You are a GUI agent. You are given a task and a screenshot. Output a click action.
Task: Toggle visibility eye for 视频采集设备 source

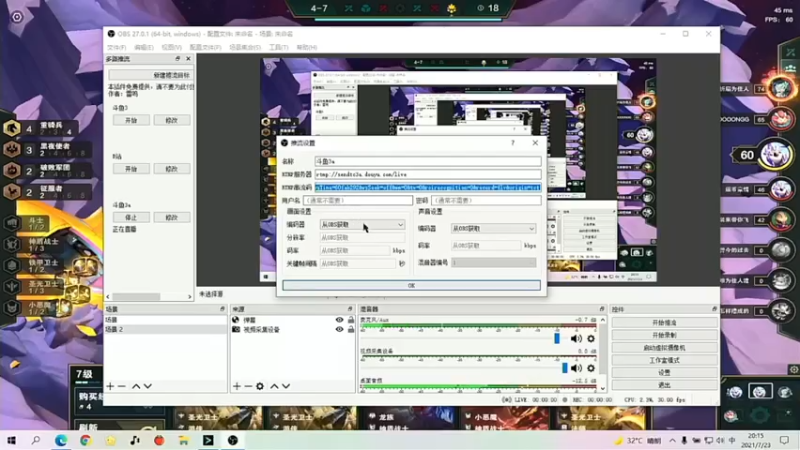click(339, 330)
